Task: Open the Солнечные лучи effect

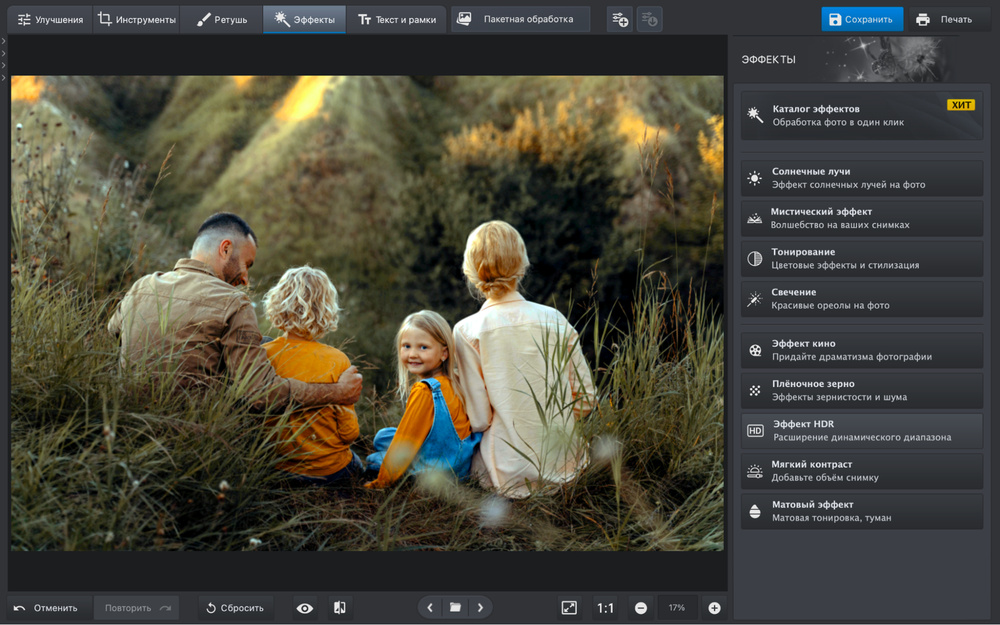Action: click(861, 178)
